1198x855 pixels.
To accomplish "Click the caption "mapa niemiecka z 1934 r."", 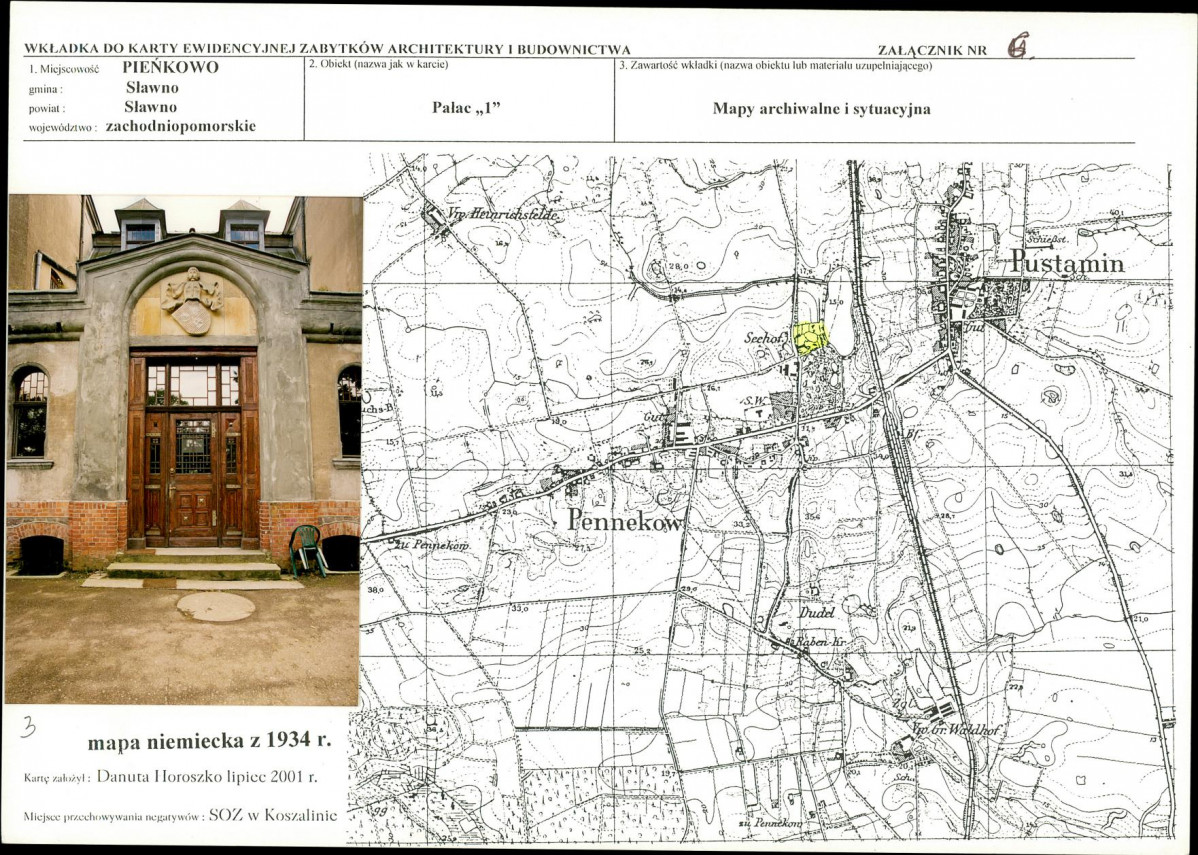I will tap(209, 740).
